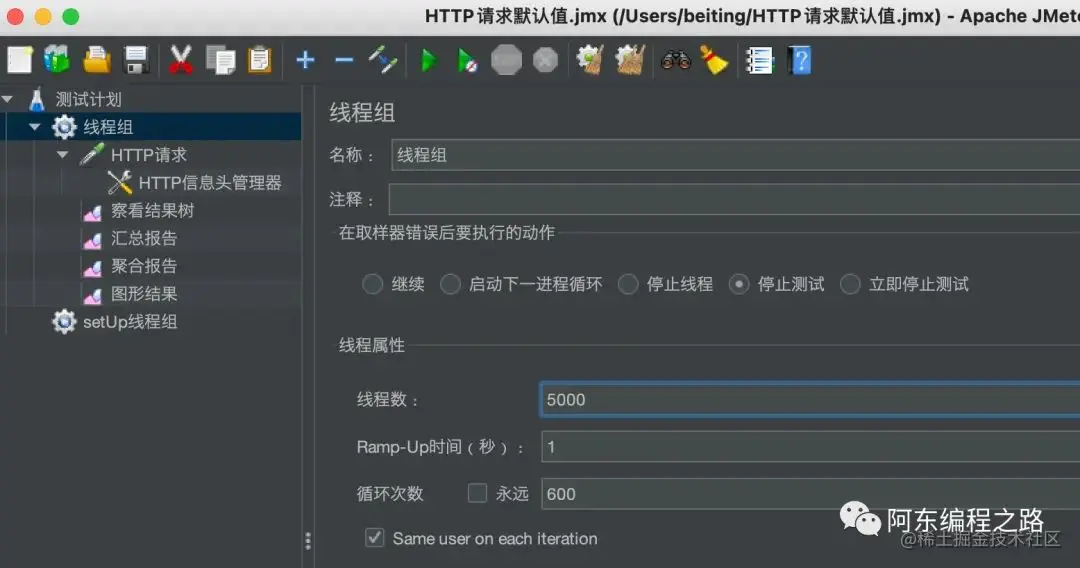
Task: Click the panel divider collapse handle
Action: tap(308, 541)
